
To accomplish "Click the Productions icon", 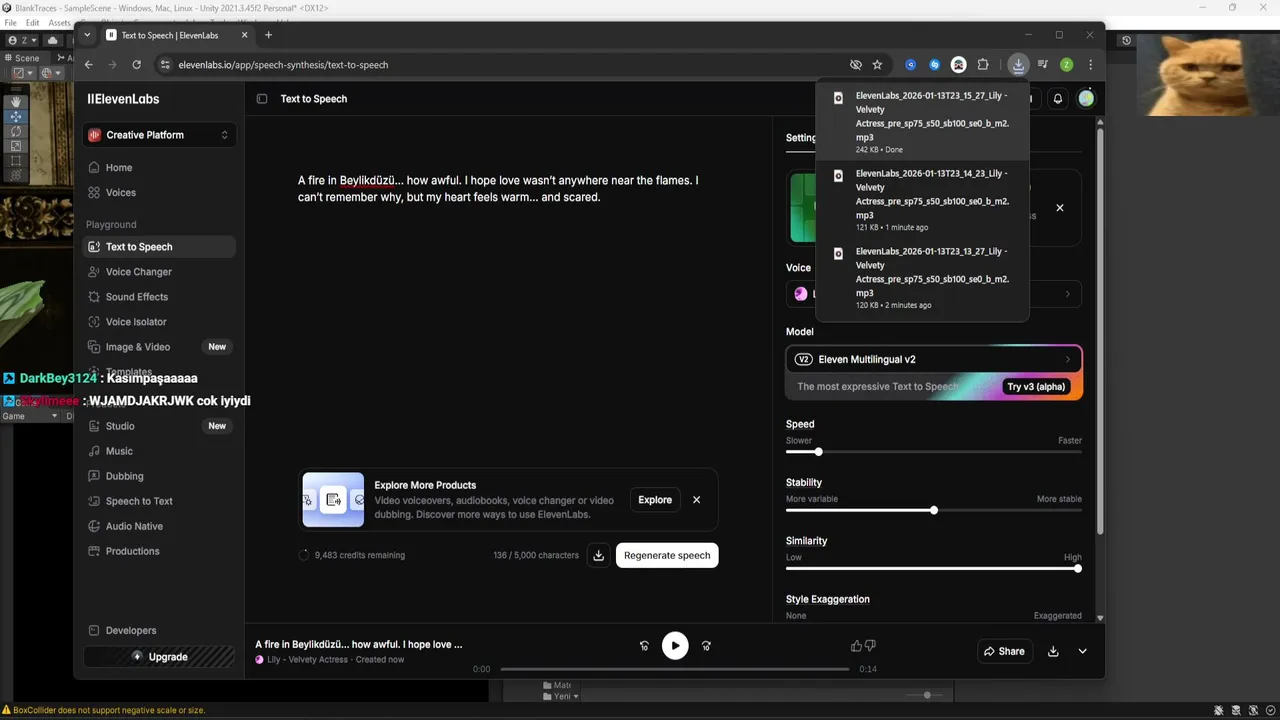I will click(94, 551).
